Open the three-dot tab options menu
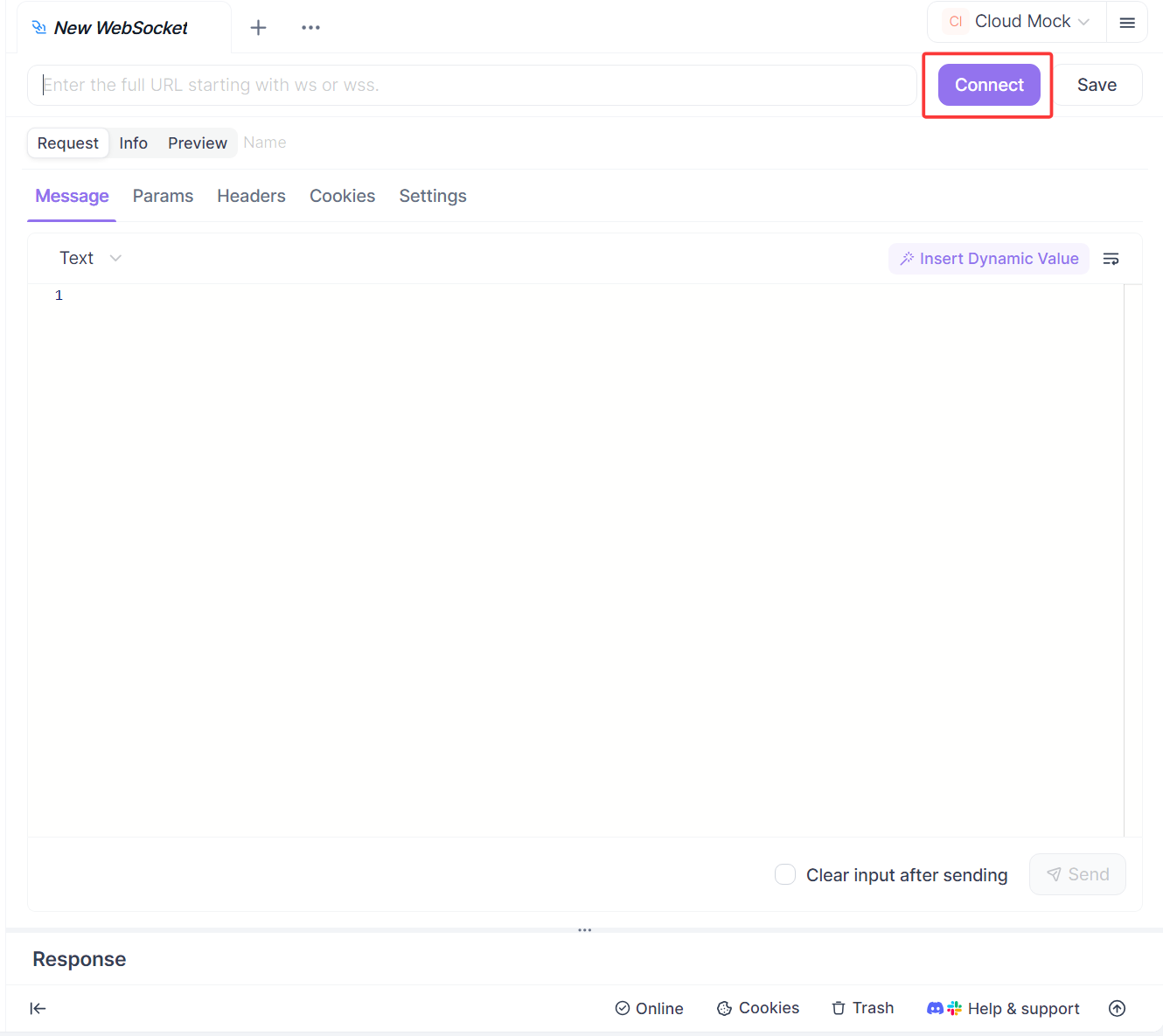Screen dimensions: 1163x1036 tap(310, 28)
